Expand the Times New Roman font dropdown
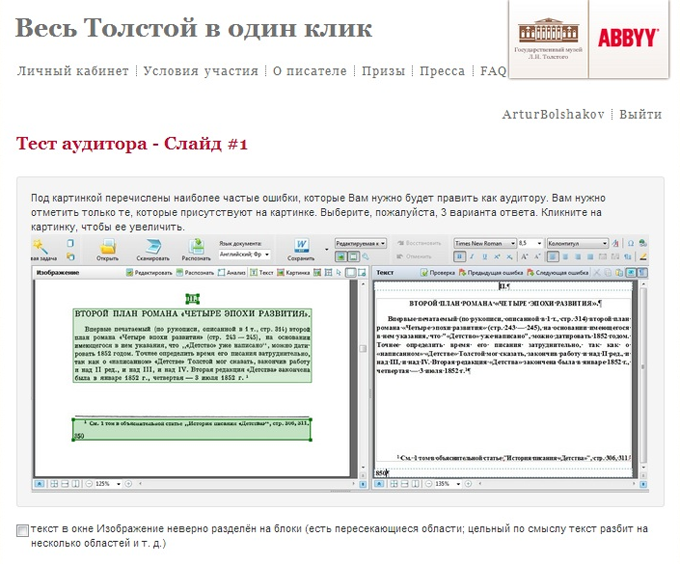This screenshot has height=564, width=680. pos(484,243)
